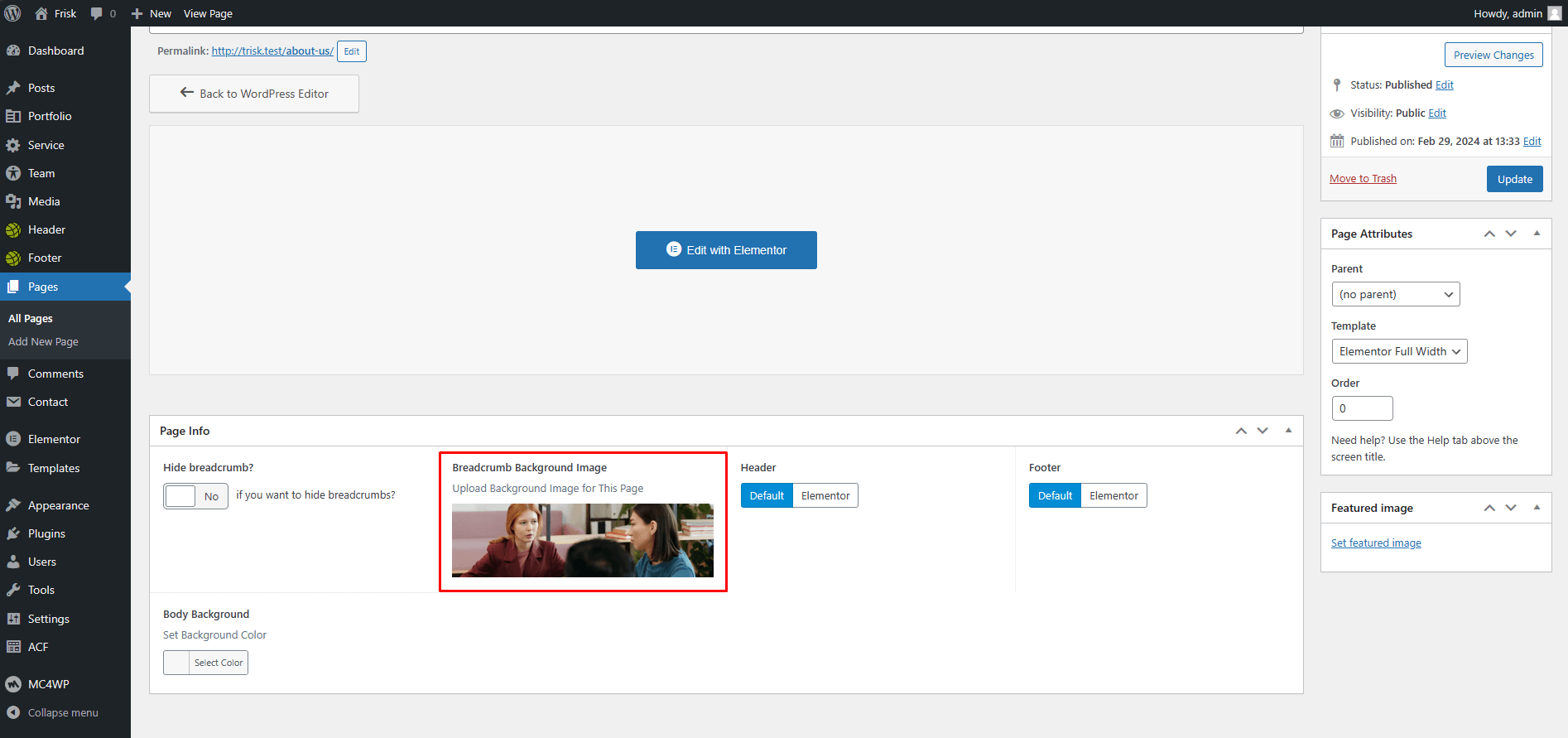This screenshot has width=1568, height=738.
Task: Click the Portfolio sidebar icon
Action: click(x=13, y=116)
